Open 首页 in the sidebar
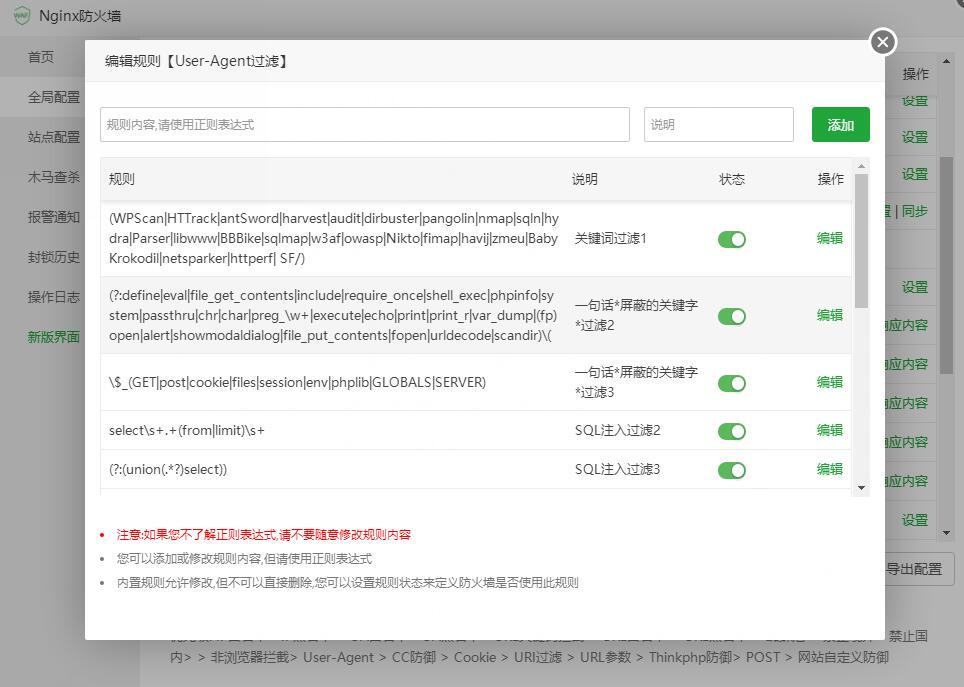The image size is (964, 687). click(40, 57)
